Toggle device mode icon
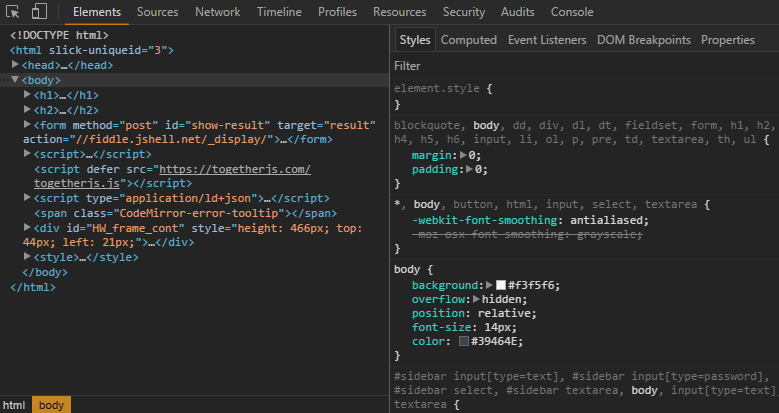Image resolution: width=779 pixels, height=413 pixels. 40,12
